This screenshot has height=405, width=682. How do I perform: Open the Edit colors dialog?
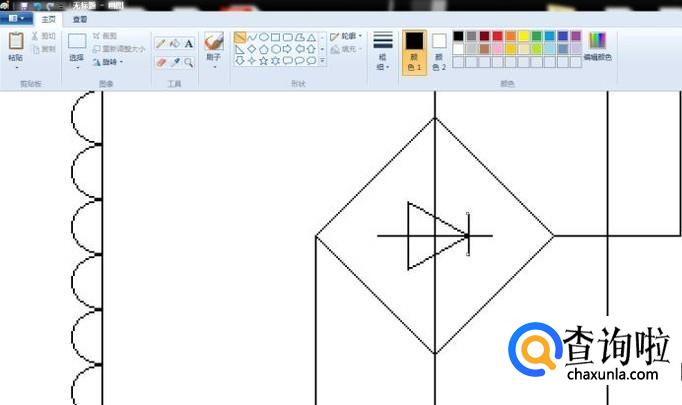[x=597, y=46]
